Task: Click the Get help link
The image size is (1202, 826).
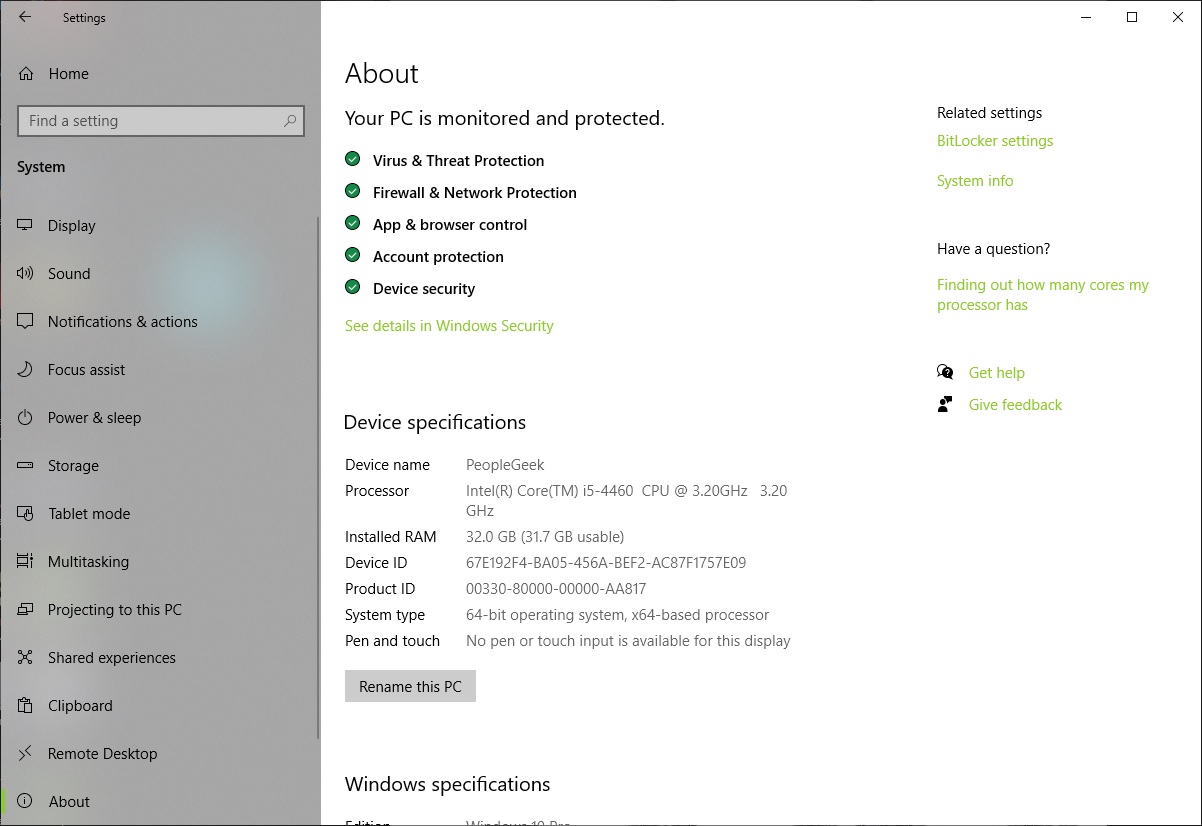Action: click(x=997, y=373)
